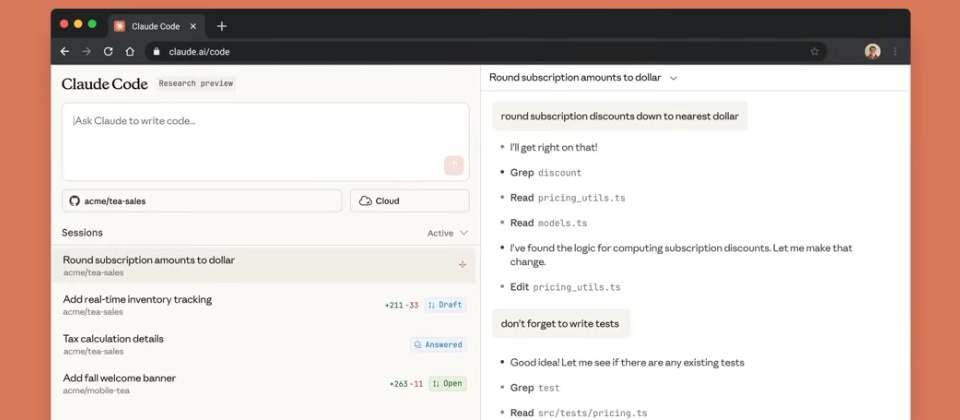
Task: Bookmark this page with the star icon
Action: click(x=814, y=51)
